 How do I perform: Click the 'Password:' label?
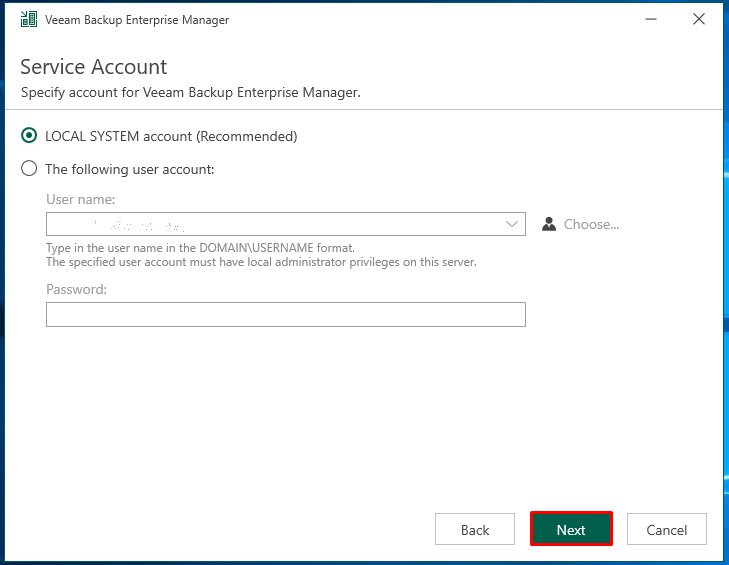[x=76, y=289]
